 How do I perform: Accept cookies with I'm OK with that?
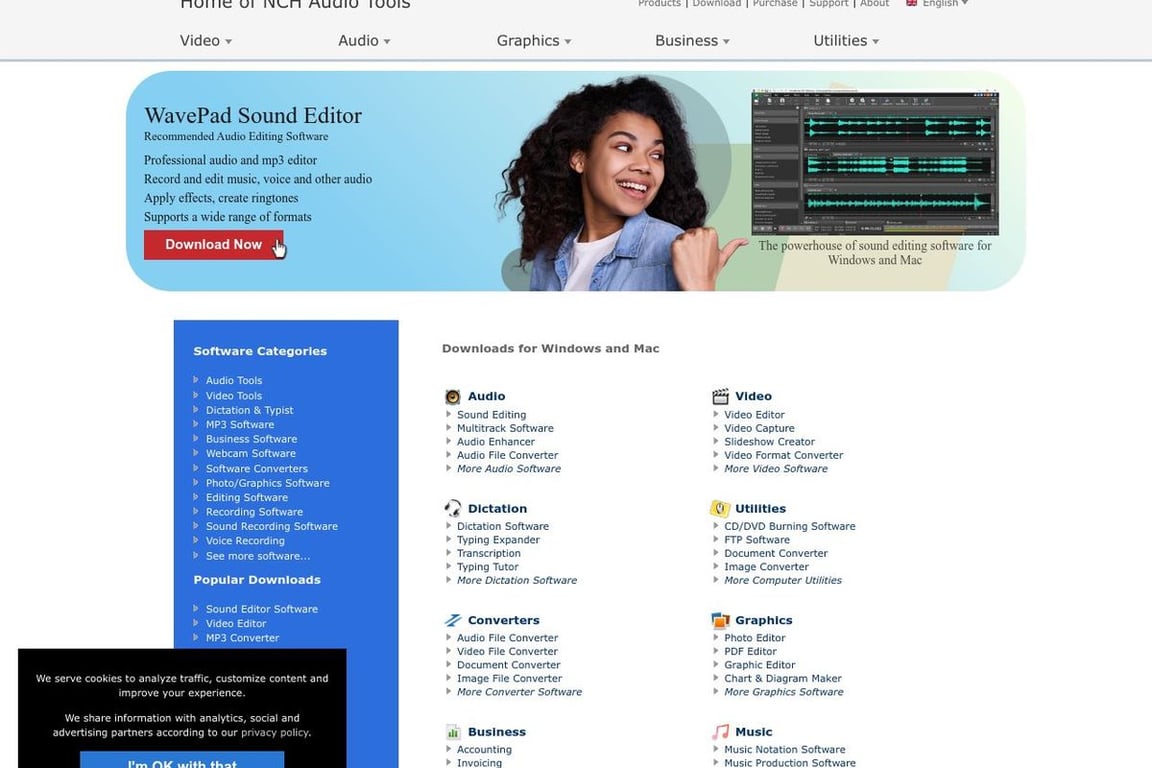(181, 760)
